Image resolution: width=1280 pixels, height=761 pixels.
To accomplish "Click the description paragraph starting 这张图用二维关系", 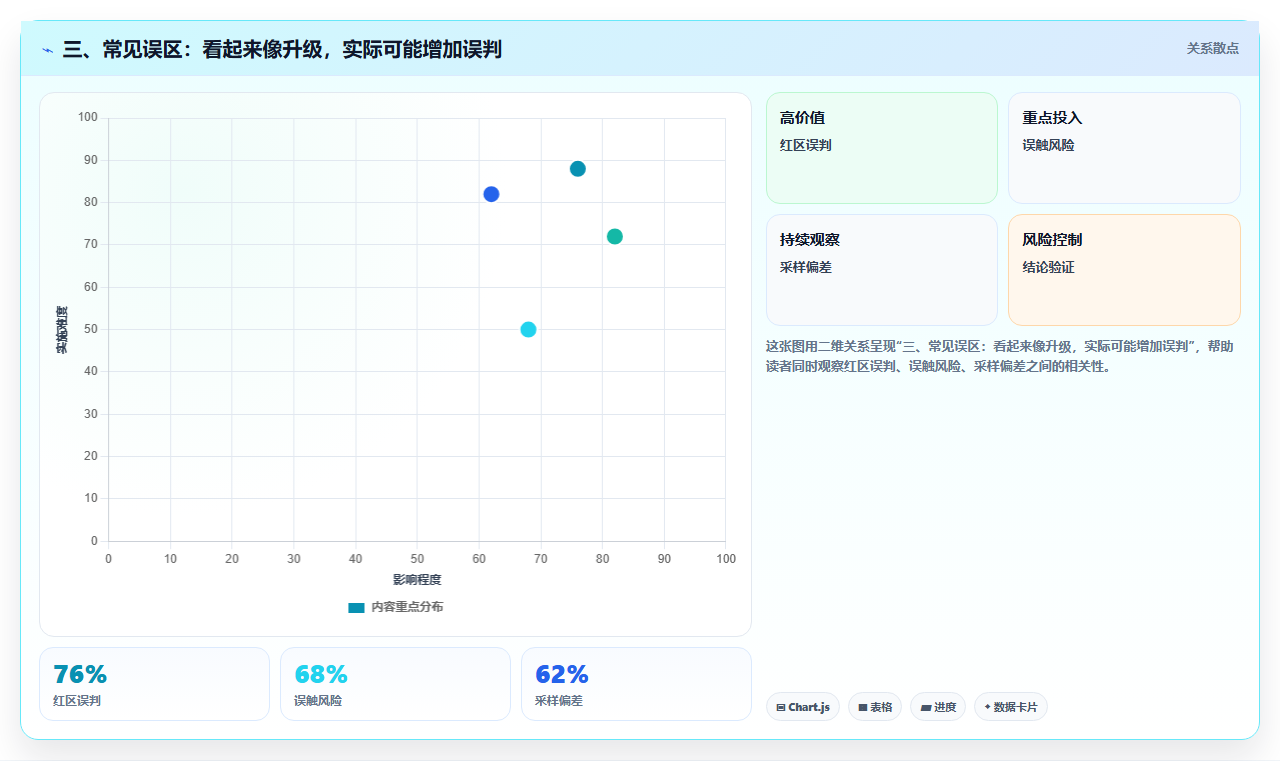I will 1000,356.
